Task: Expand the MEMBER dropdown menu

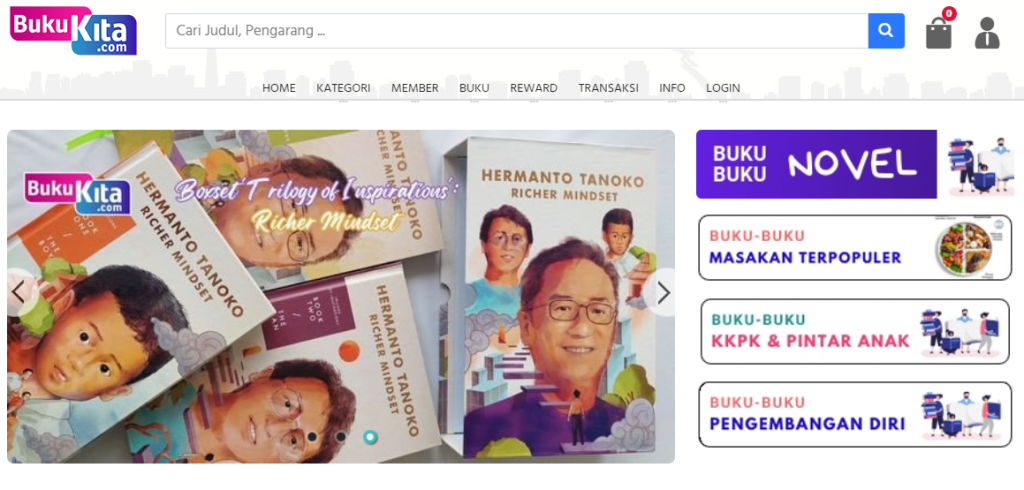Action: [x=415, y=88]
